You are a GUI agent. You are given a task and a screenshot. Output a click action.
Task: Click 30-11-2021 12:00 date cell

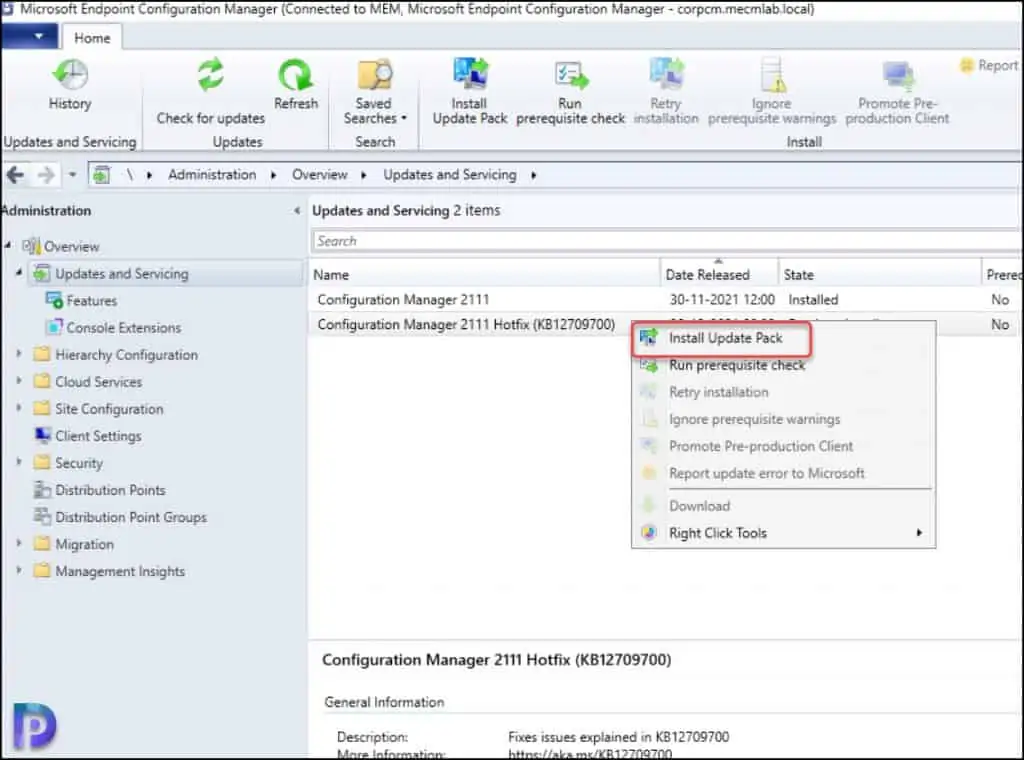[x=722, y=300]
